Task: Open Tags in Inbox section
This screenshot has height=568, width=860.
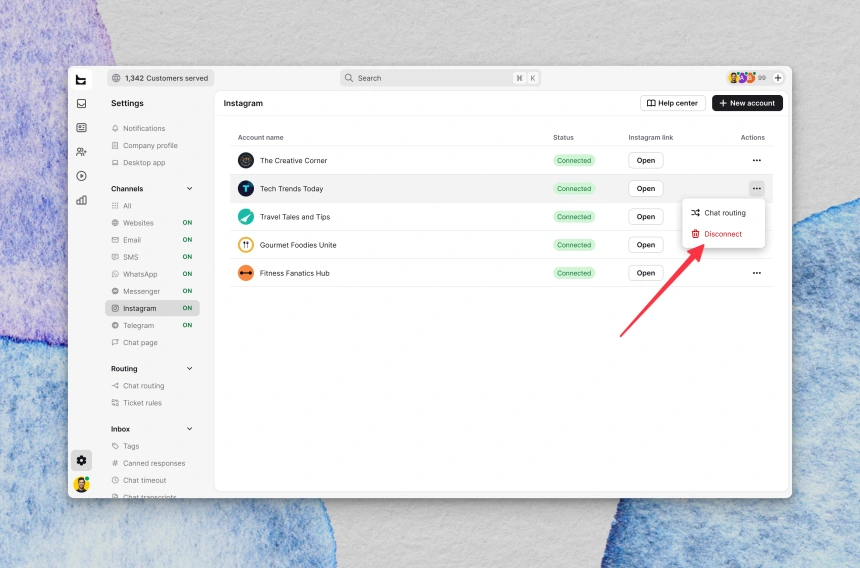Action: click(125, 446)
